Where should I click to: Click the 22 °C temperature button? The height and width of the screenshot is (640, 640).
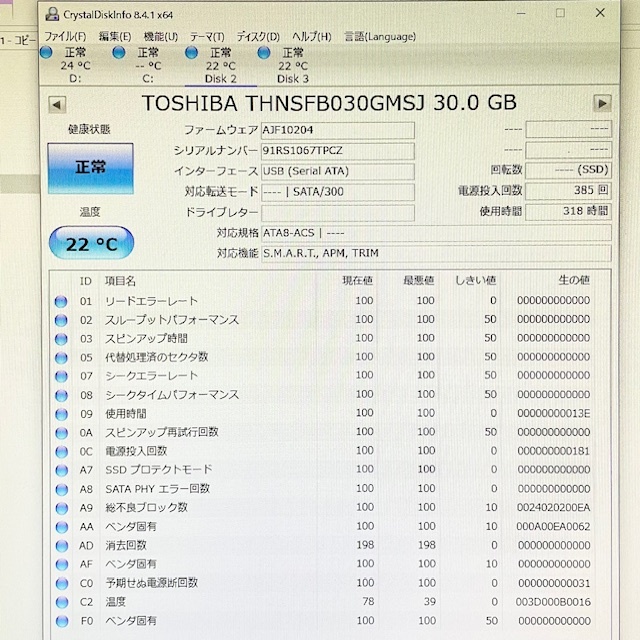click(x=91, y=243)
